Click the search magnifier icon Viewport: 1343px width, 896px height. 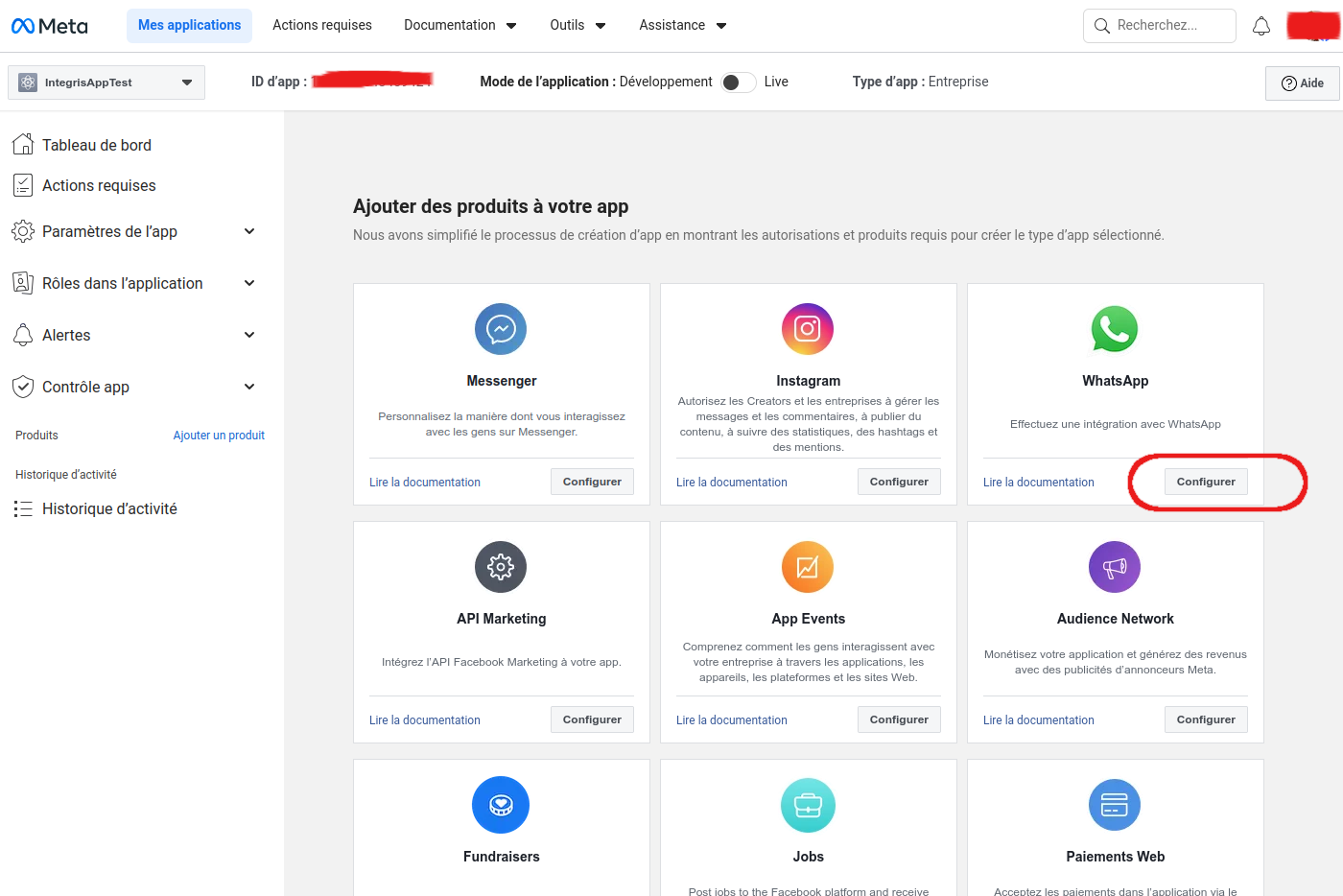coord(1102,26)
